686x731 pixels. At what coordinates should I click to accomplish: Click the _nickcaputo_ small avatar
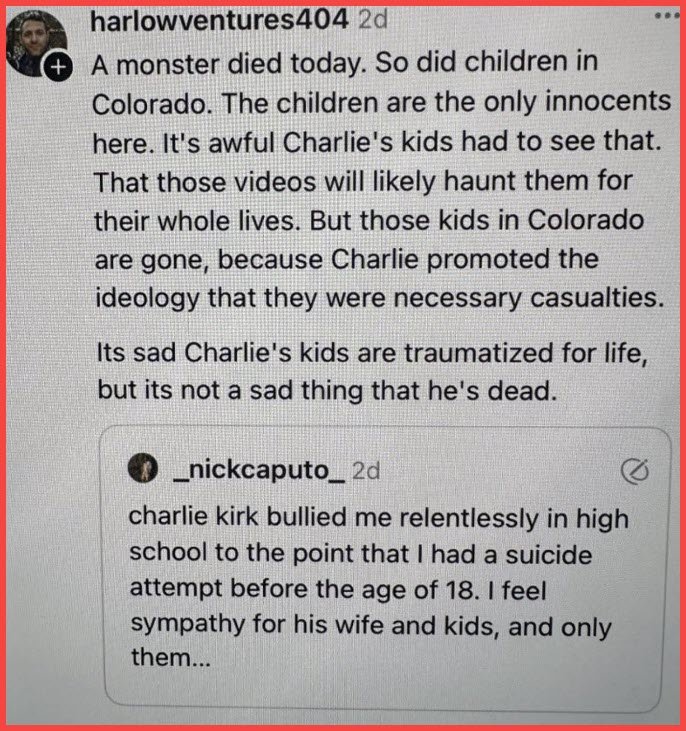pos(145,469)
